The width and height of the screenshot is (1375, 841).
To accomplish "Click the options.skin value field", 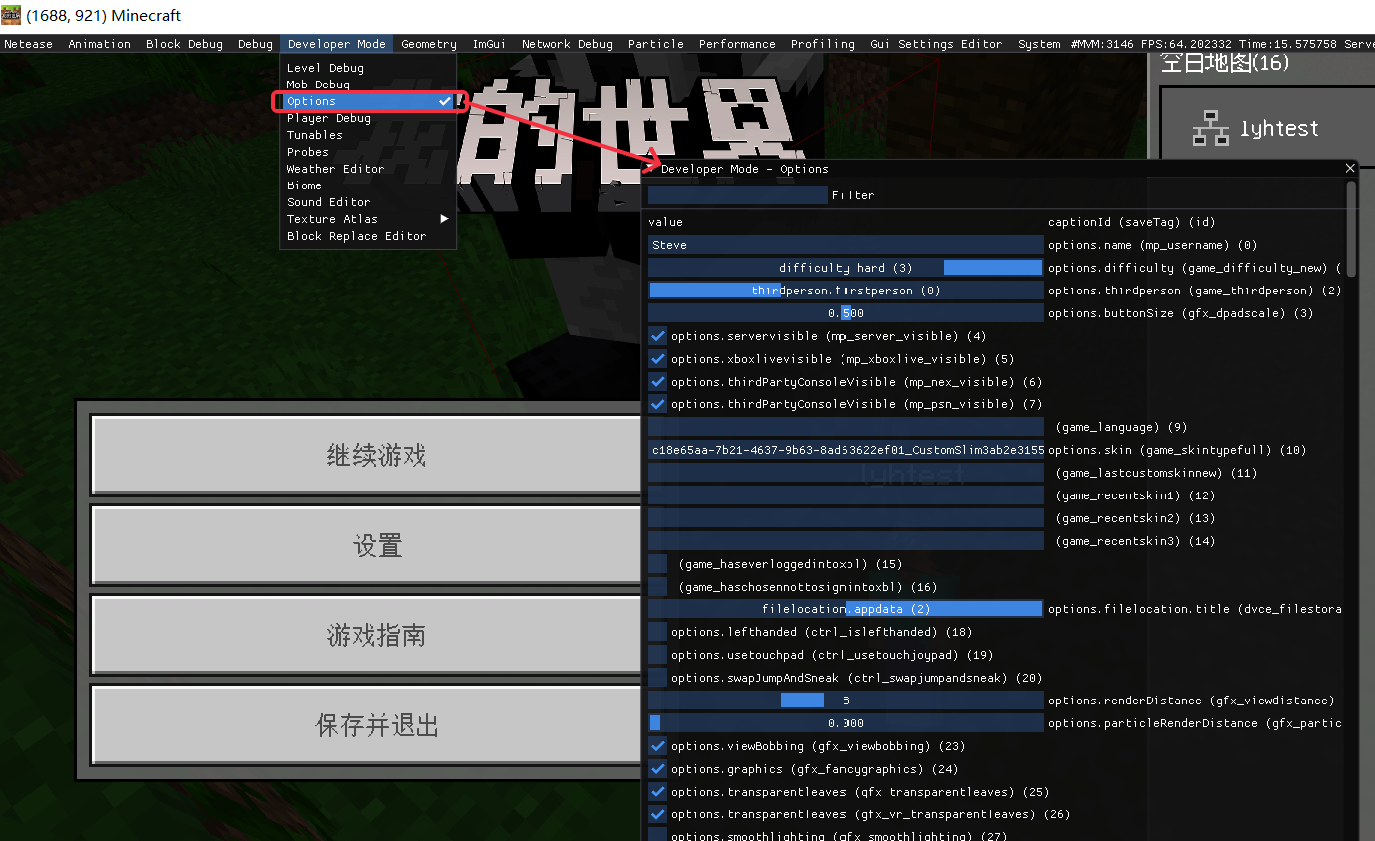I will 845,450.
